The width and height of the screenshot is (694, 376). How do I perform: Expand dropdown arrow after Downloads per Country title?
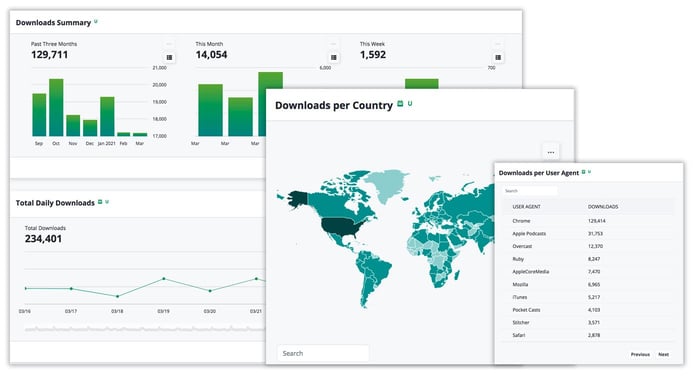point(410,104)
